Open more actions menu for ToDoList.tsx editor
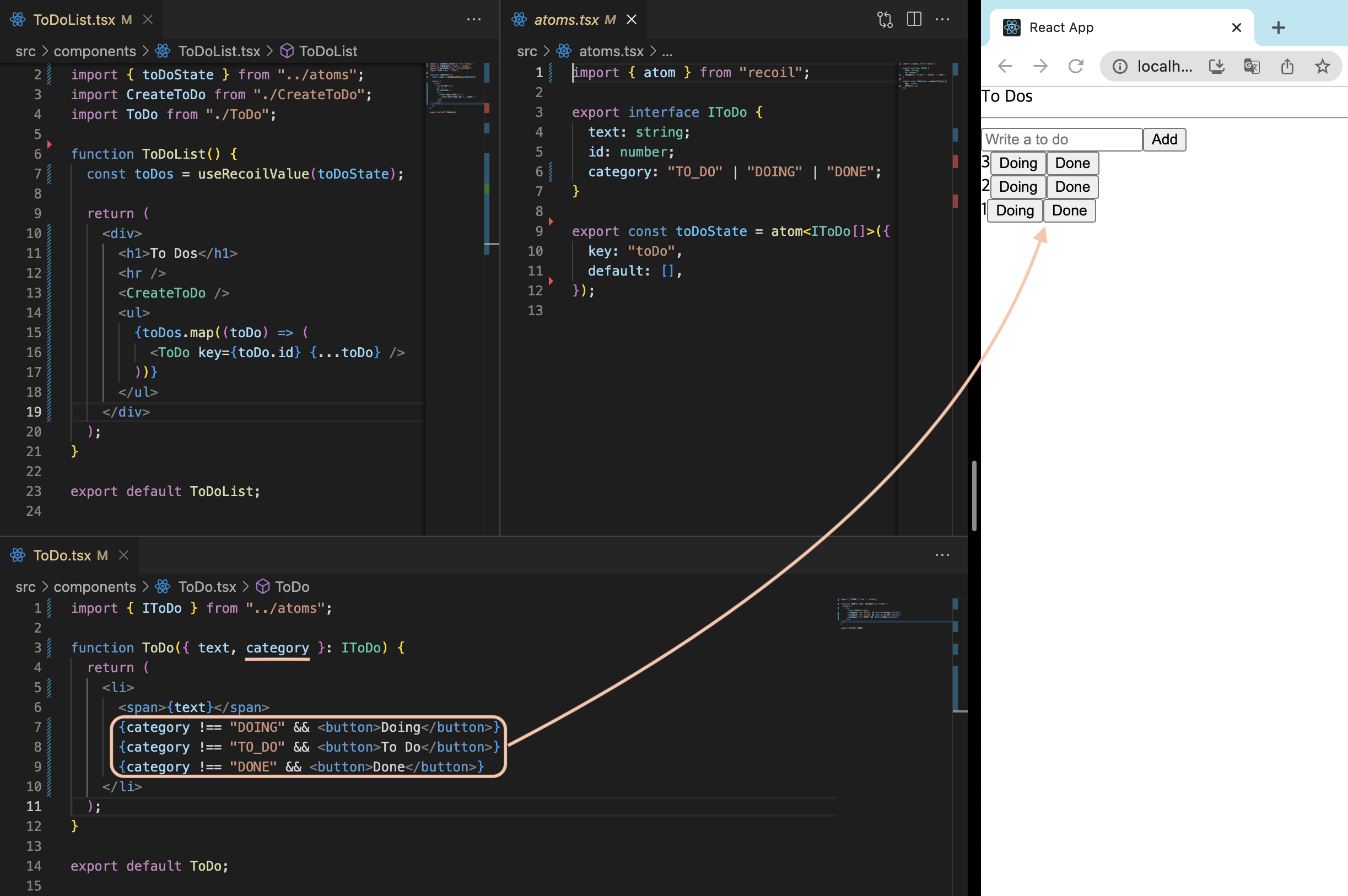Screen dimensions: 1348x896 474,19
